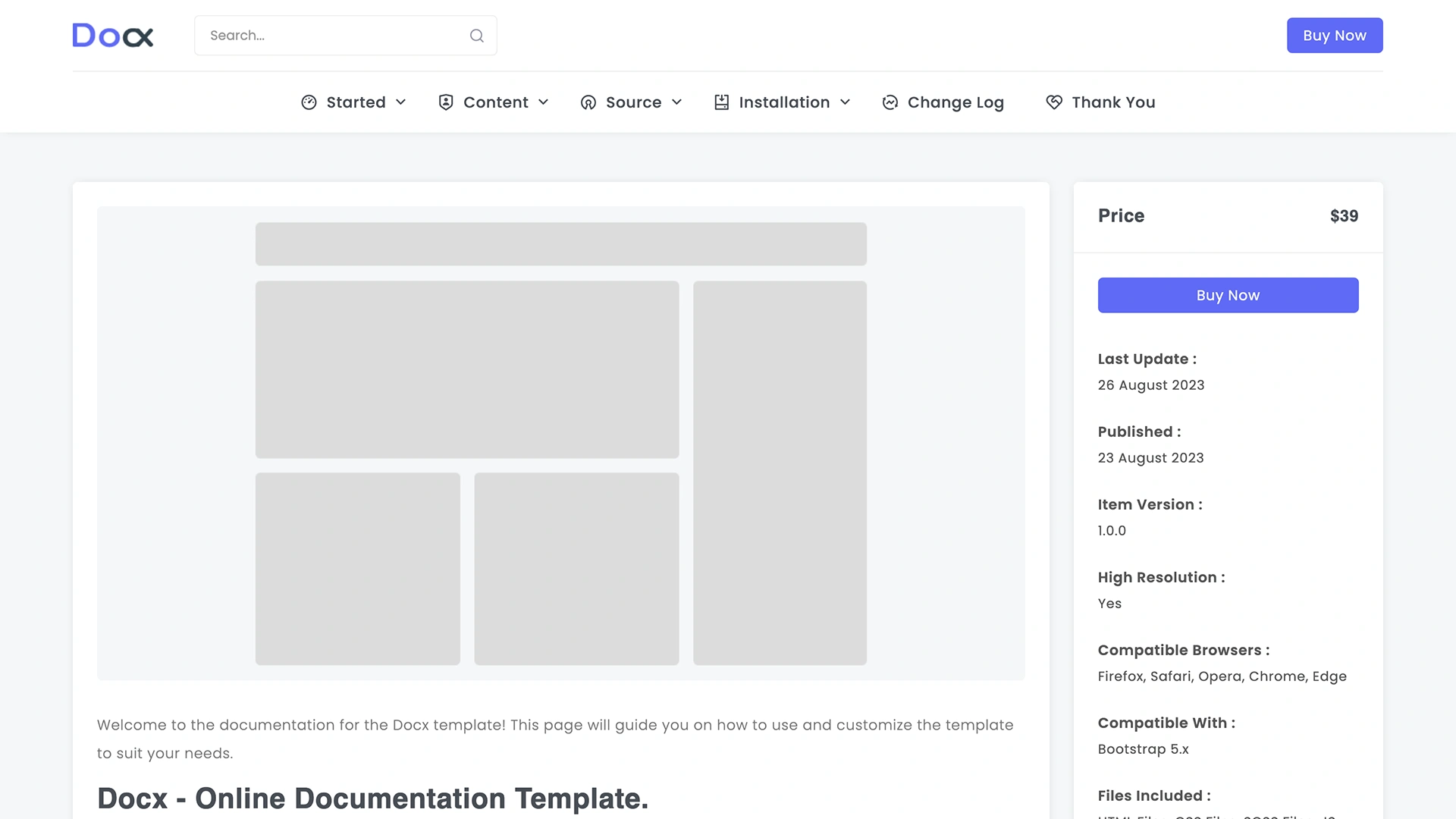This screenshot has width=1456, height=819.
Task: Click the Change Log activity icon
Action: (890, 102)
